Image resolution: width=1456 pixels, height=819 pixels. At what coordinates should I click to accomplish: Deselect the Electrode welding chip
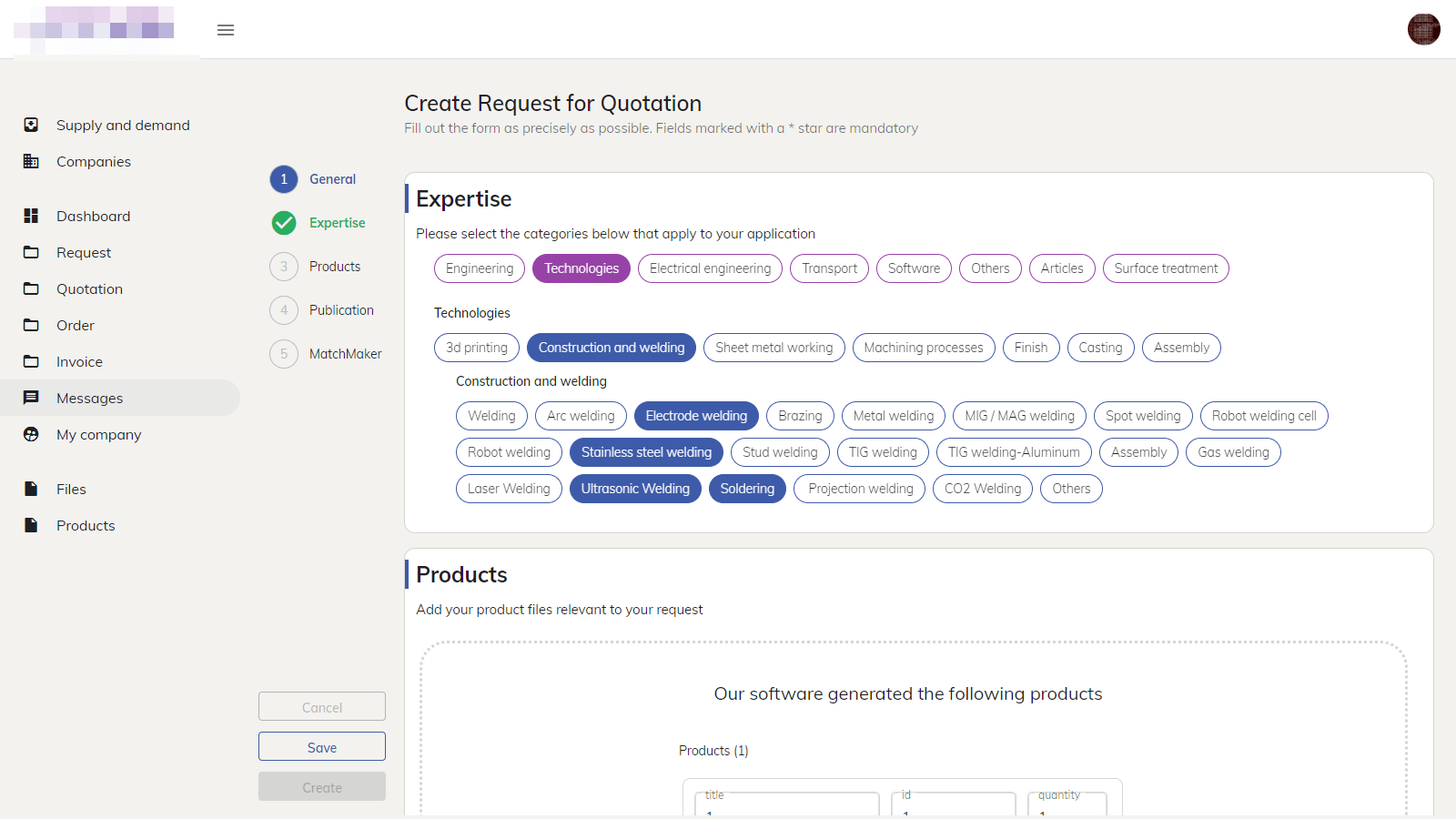696,416
